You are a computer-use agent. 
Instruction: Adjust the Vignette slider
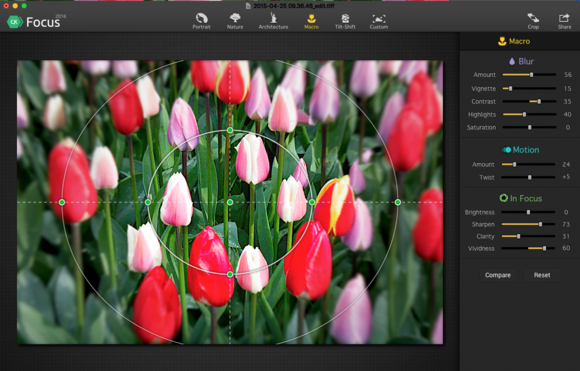(x=529, y=88)
